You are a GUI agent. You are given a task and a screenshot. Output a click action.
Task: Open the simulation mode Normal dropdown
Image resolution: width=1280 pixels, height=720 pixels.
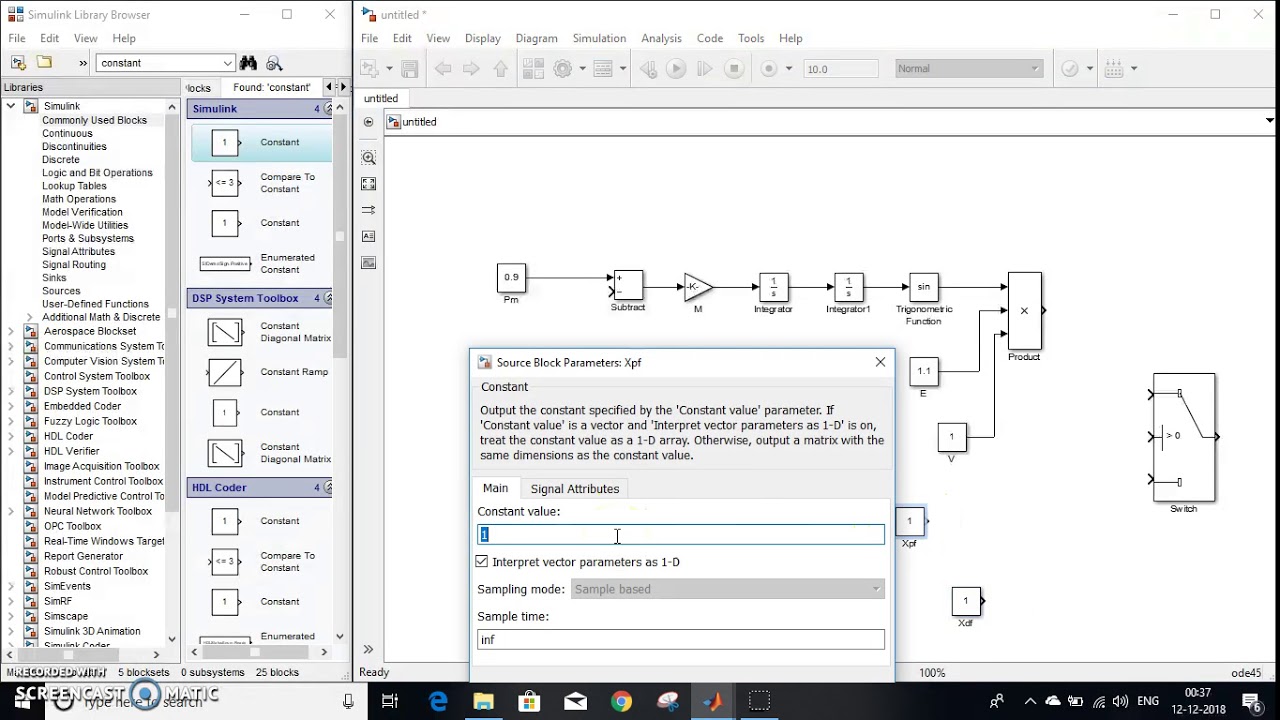click(968, 69)
